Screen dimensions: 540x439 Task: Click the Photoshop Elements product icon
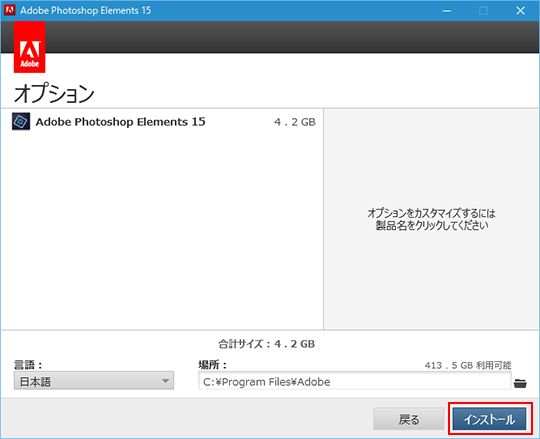[x=21, y=121]
